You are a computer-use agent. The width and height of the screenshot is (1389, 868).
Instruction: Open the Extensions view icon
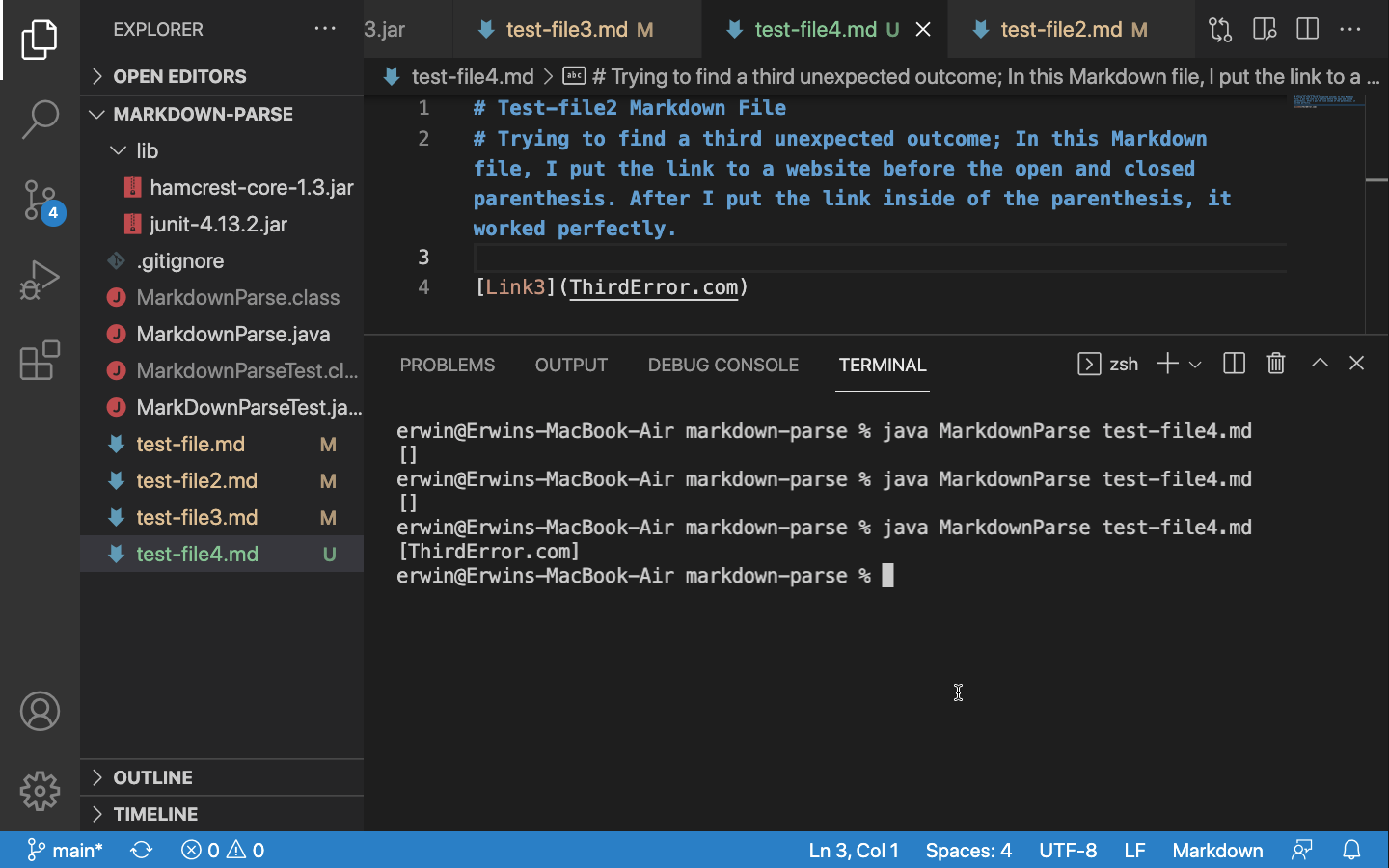(40, 361)
